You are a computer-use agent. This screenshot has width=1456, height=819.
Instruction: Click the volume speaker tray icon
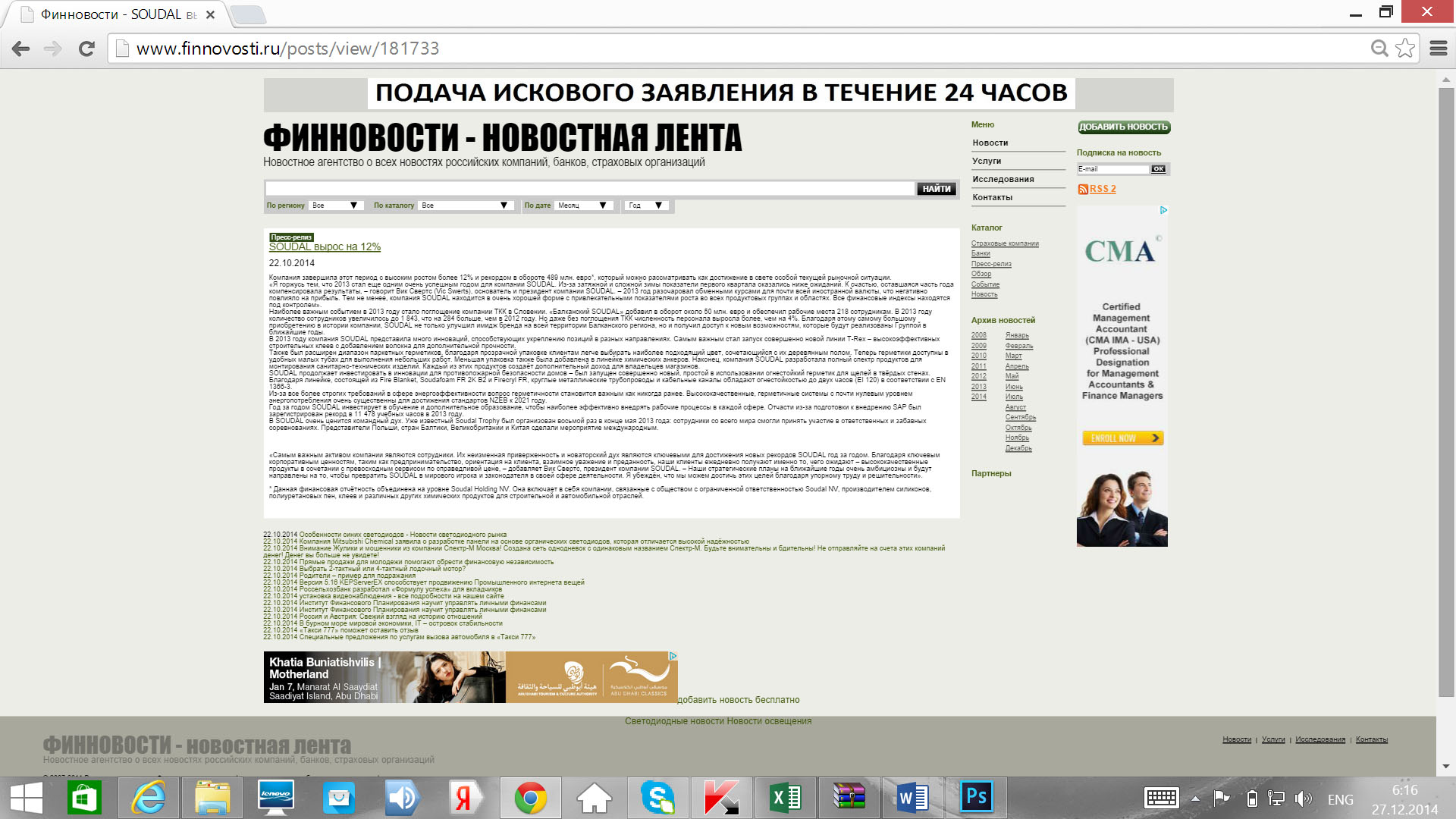tap(1303, 799)
